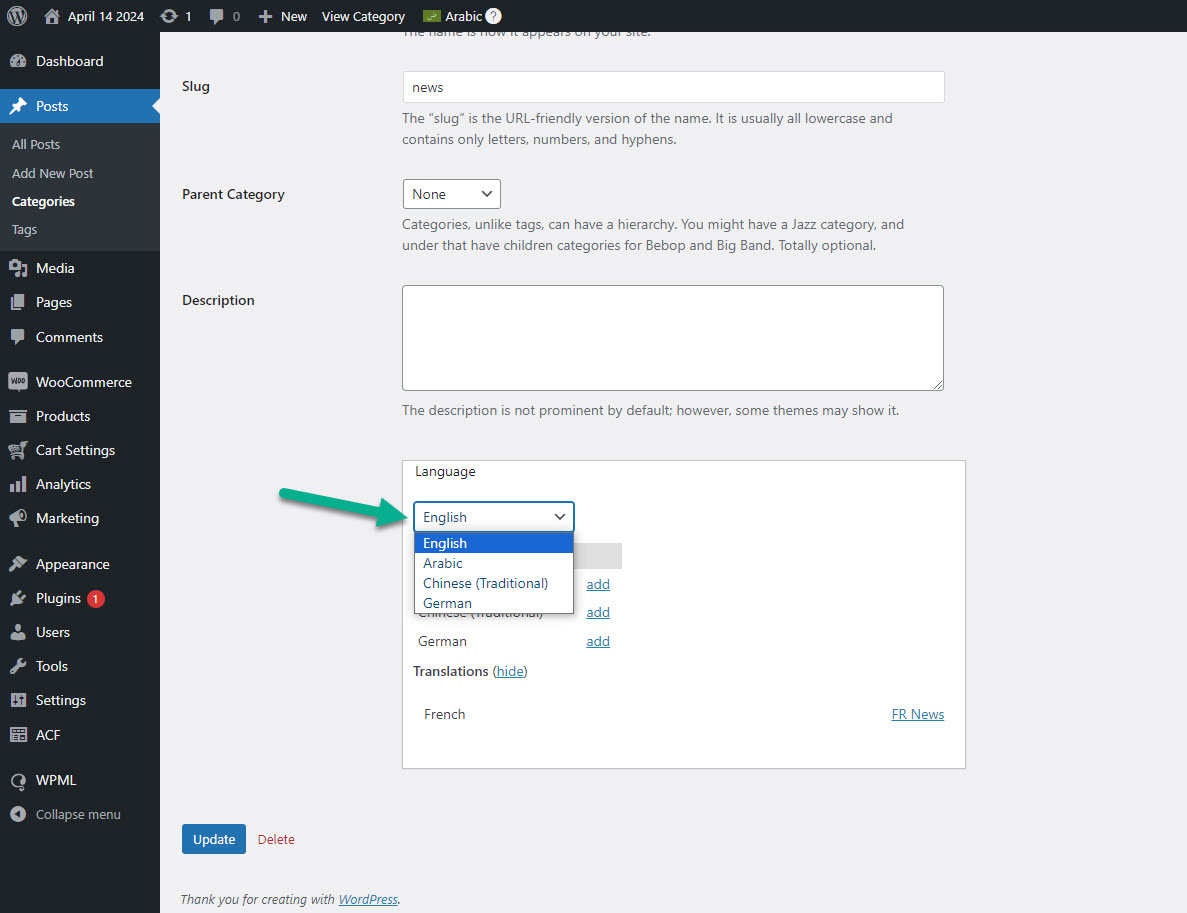Image resolution: width=1187 pixels, height=913 pixels.
Task: Click the Update button
Action: 213,839
